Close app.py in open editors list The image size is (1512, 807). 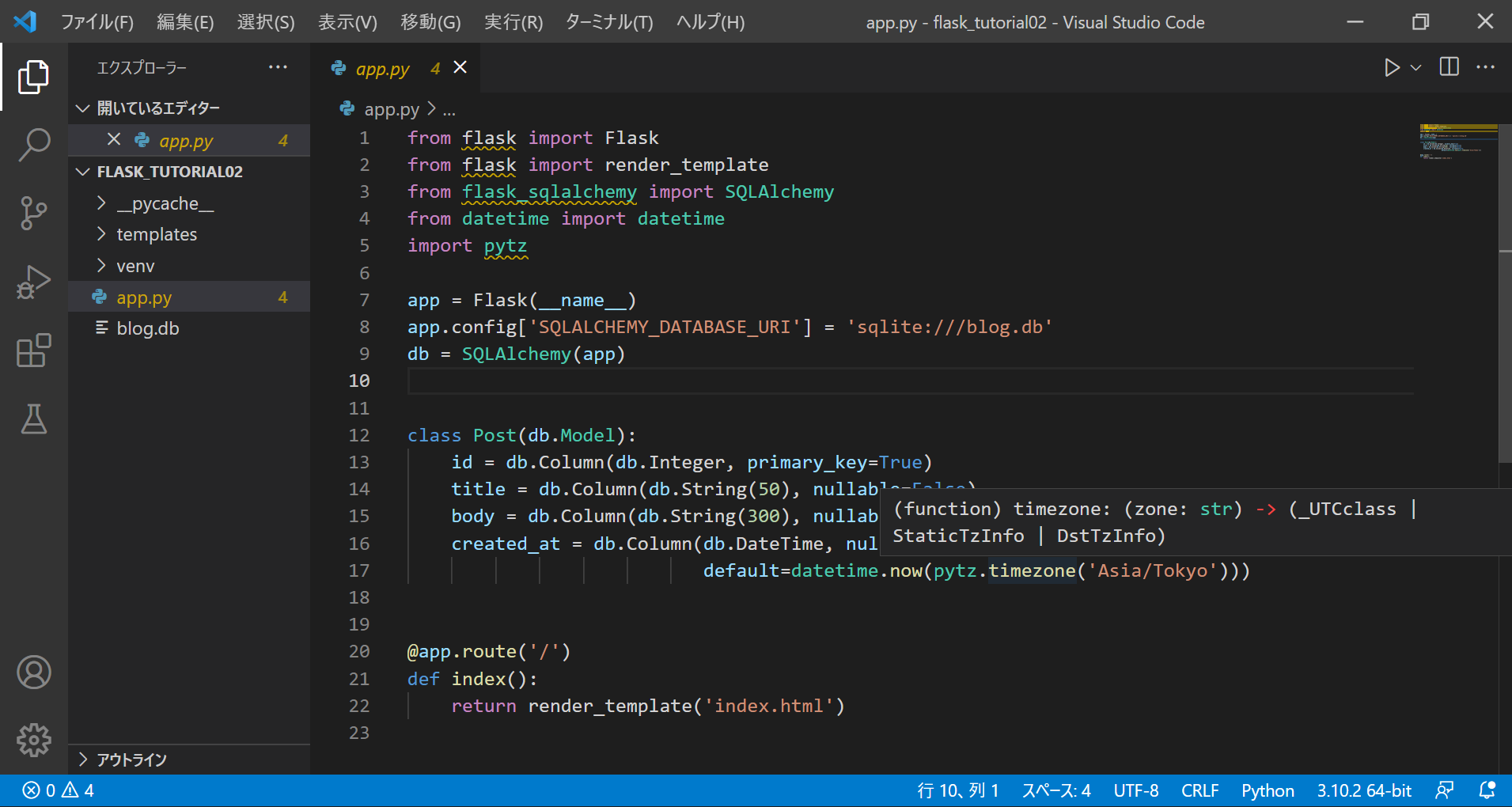[x=114, y=140]
